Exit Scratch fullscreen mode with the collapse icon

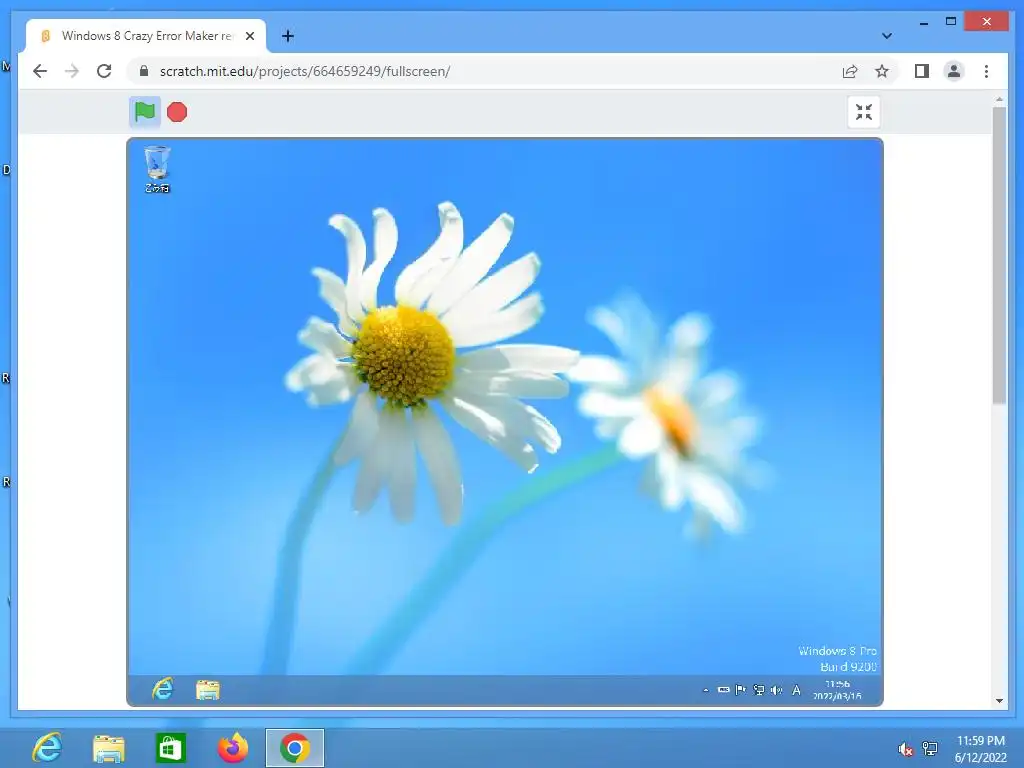(864, 112)
